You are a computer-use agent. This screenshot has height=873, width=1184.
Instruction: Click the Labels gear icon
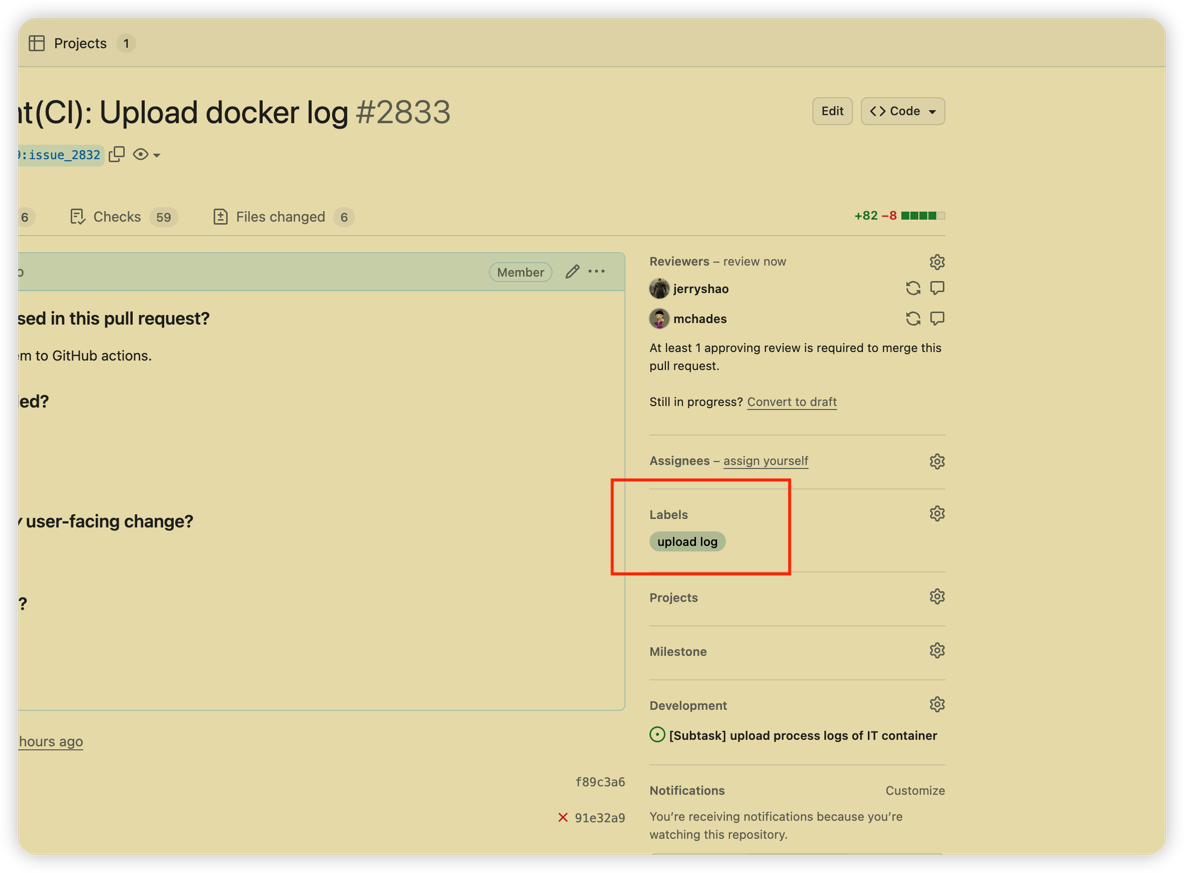tap(937, 513)
